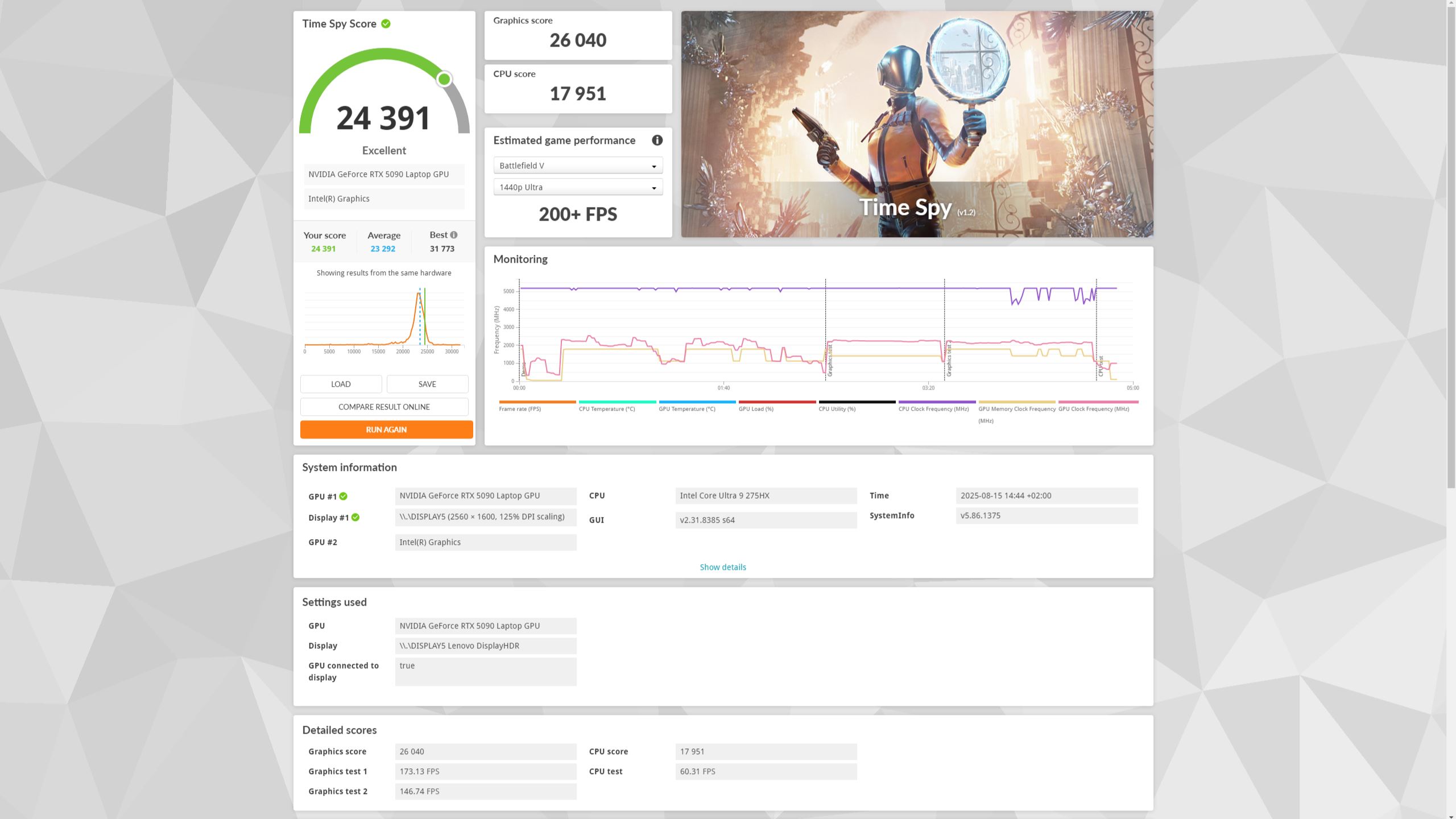The image size is (1456, 819).
Task: Click the green check icon beside Display #1
Action: (x=355, y=517)
